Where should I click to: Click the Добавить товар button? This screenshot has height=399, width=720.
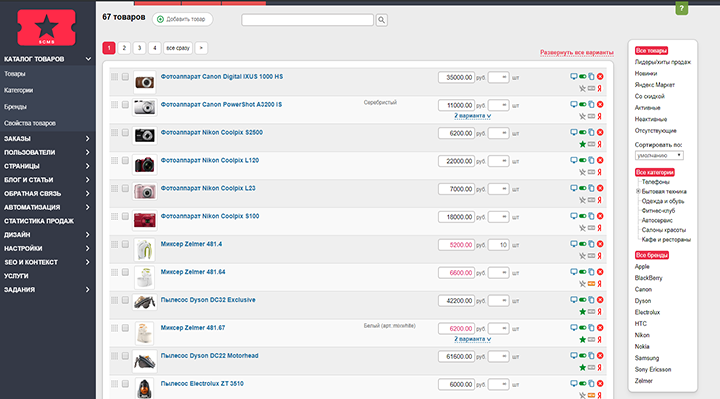[x=182, y=19]
